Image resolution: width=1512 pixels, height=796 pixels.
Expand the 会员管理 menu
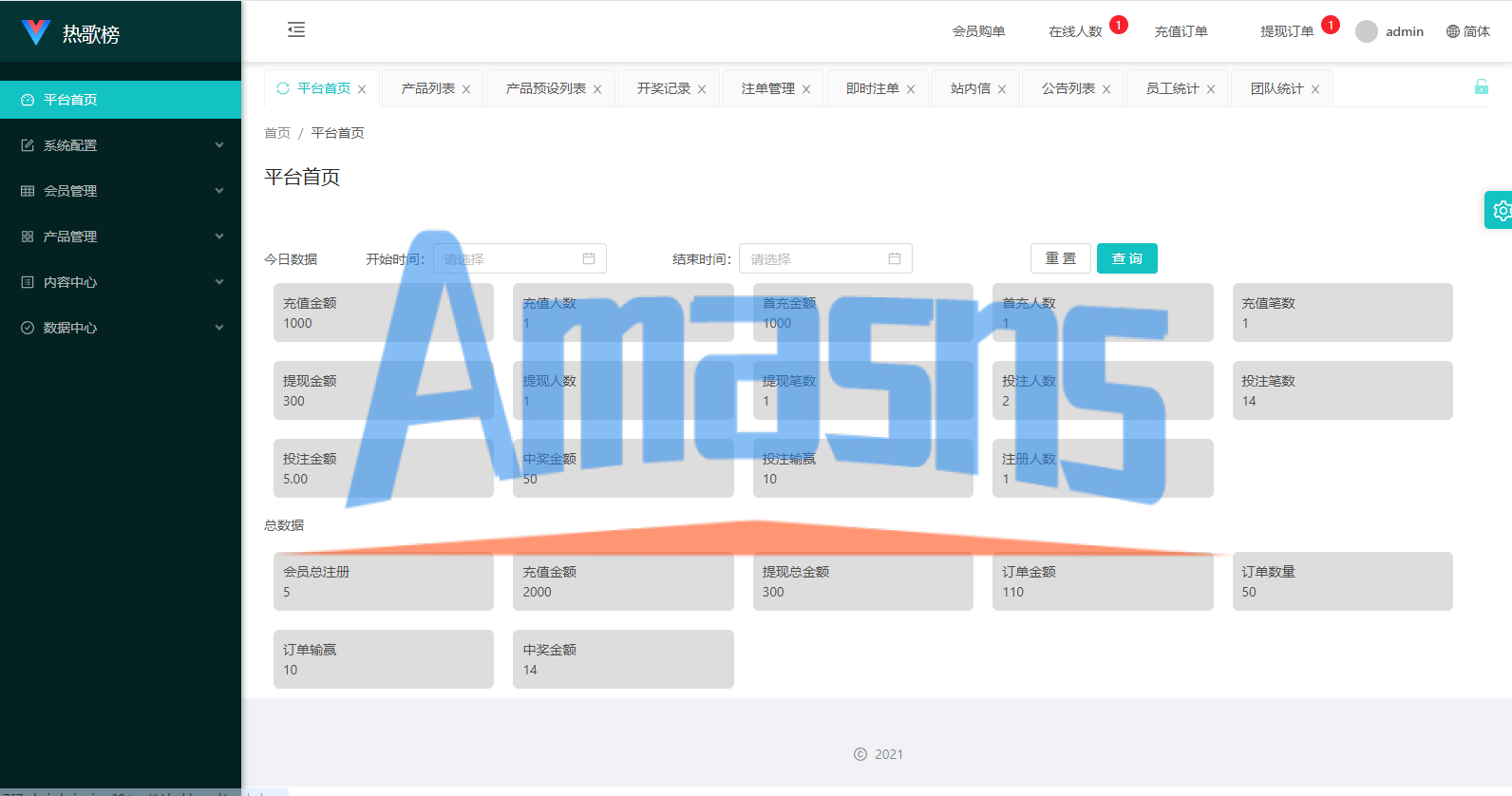(x=121, y=191)
